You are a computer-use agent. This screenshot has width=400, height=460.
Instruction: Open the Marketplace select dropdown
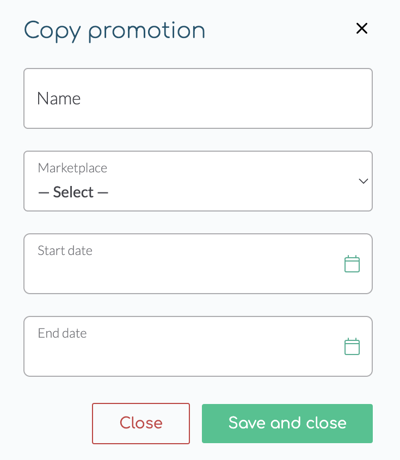point(198,181)
